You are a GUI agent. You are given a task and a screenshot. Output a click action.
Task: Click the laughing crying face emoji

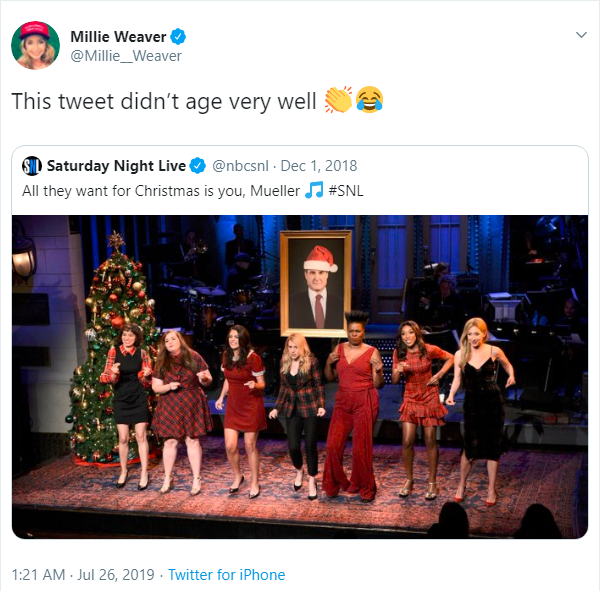click(369, 101)
